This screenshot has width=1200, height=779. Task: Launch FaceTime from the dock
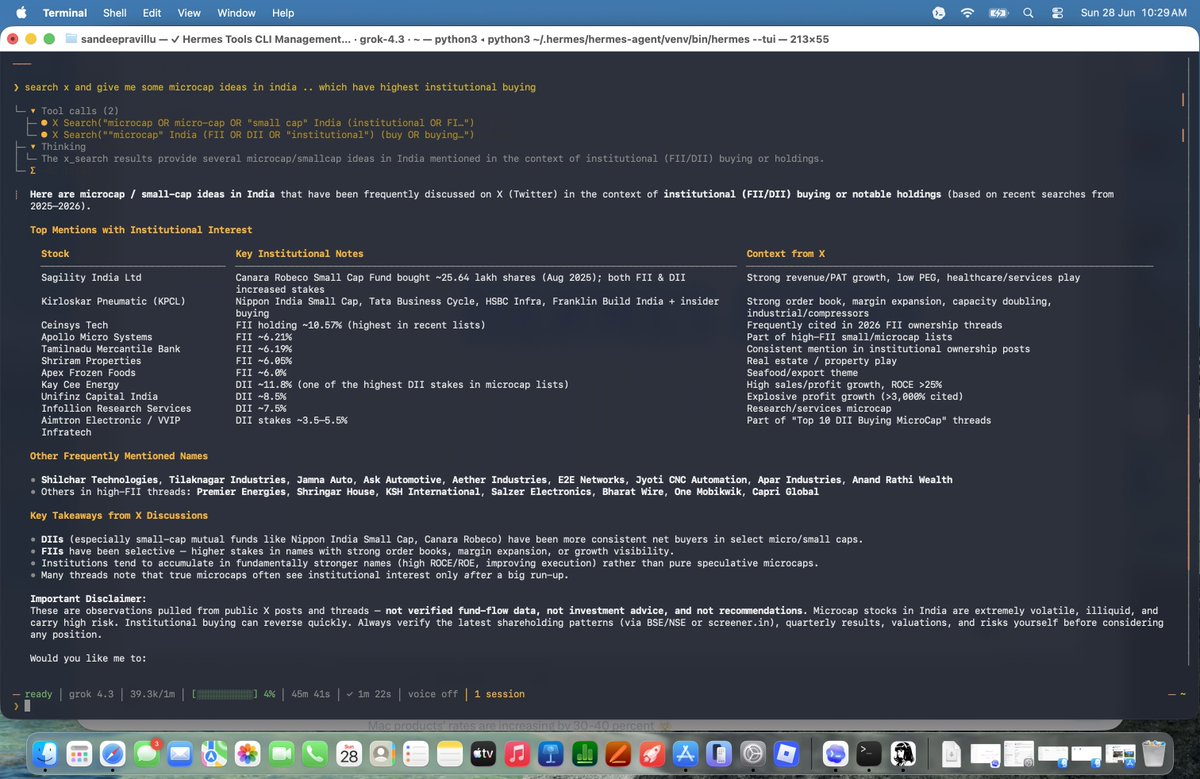tap(281, 753)
